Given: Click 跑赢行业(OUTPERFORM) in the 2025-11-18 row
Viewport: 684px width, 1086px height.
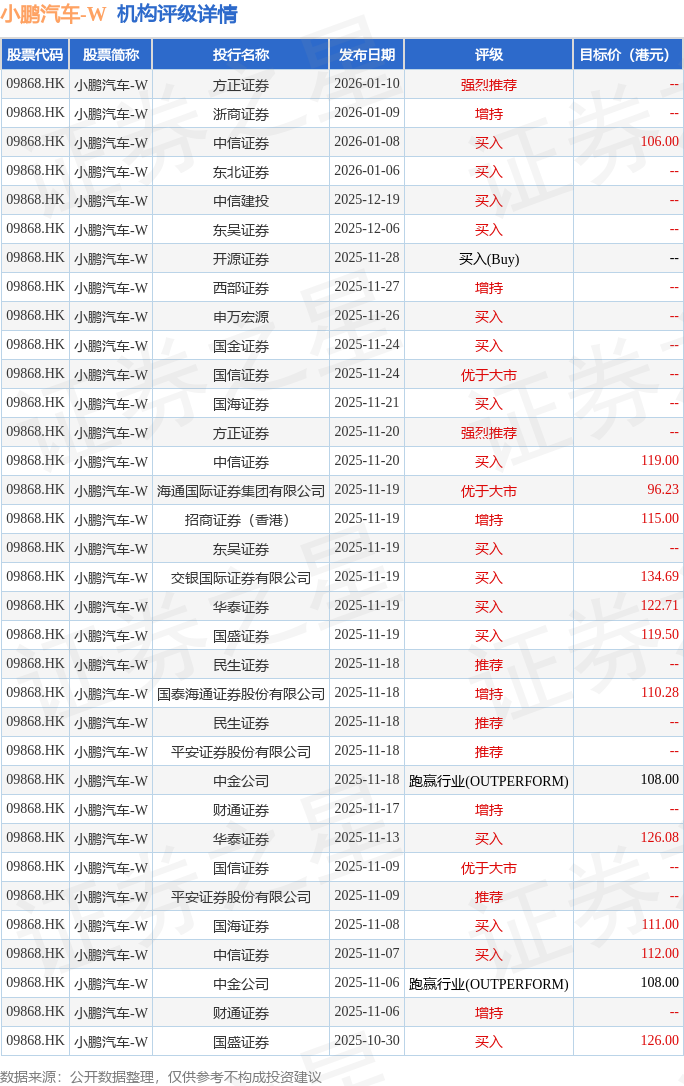Looking at the screenshot, I should (489, 781).
